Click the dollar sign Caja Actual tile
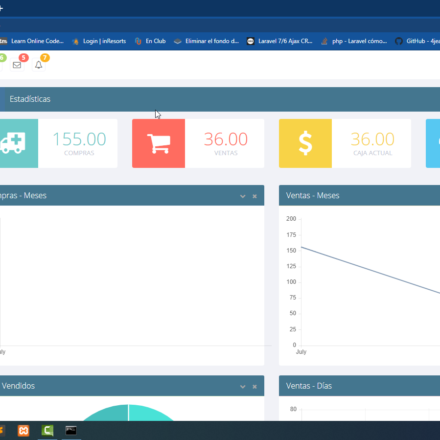Viewport: 440px width, 440px height. (305, 143)
